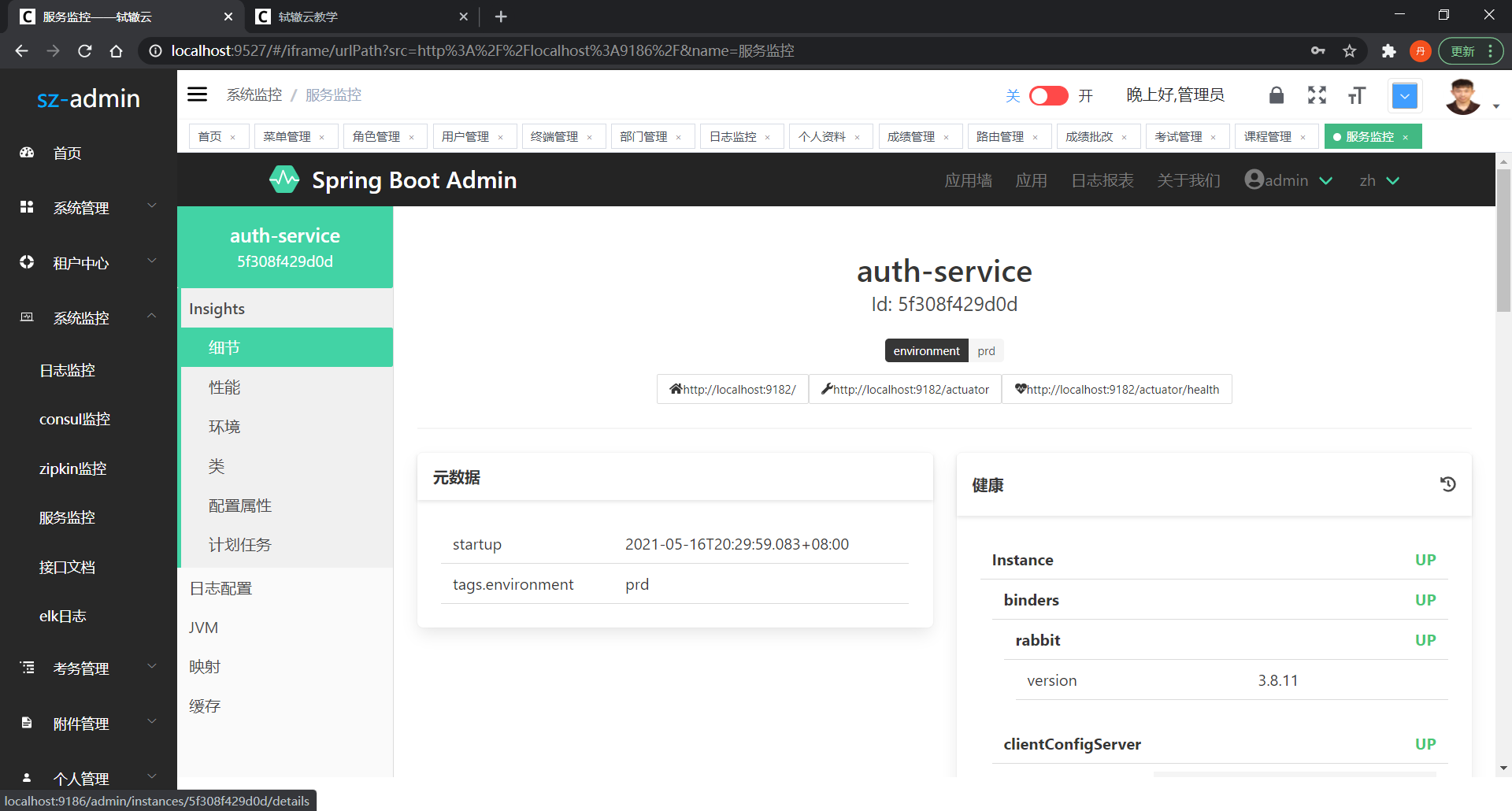Expand the 租户中心 sidebar menu

pyautogui.click(x=88, y=262)
